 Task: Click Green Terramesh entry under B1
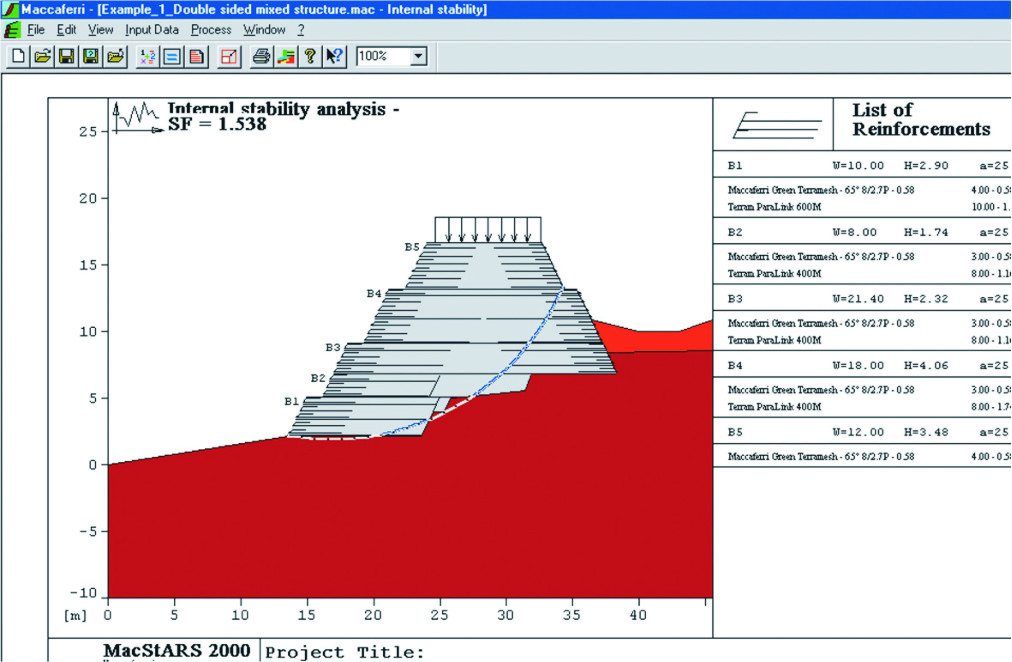pos(821,190)
